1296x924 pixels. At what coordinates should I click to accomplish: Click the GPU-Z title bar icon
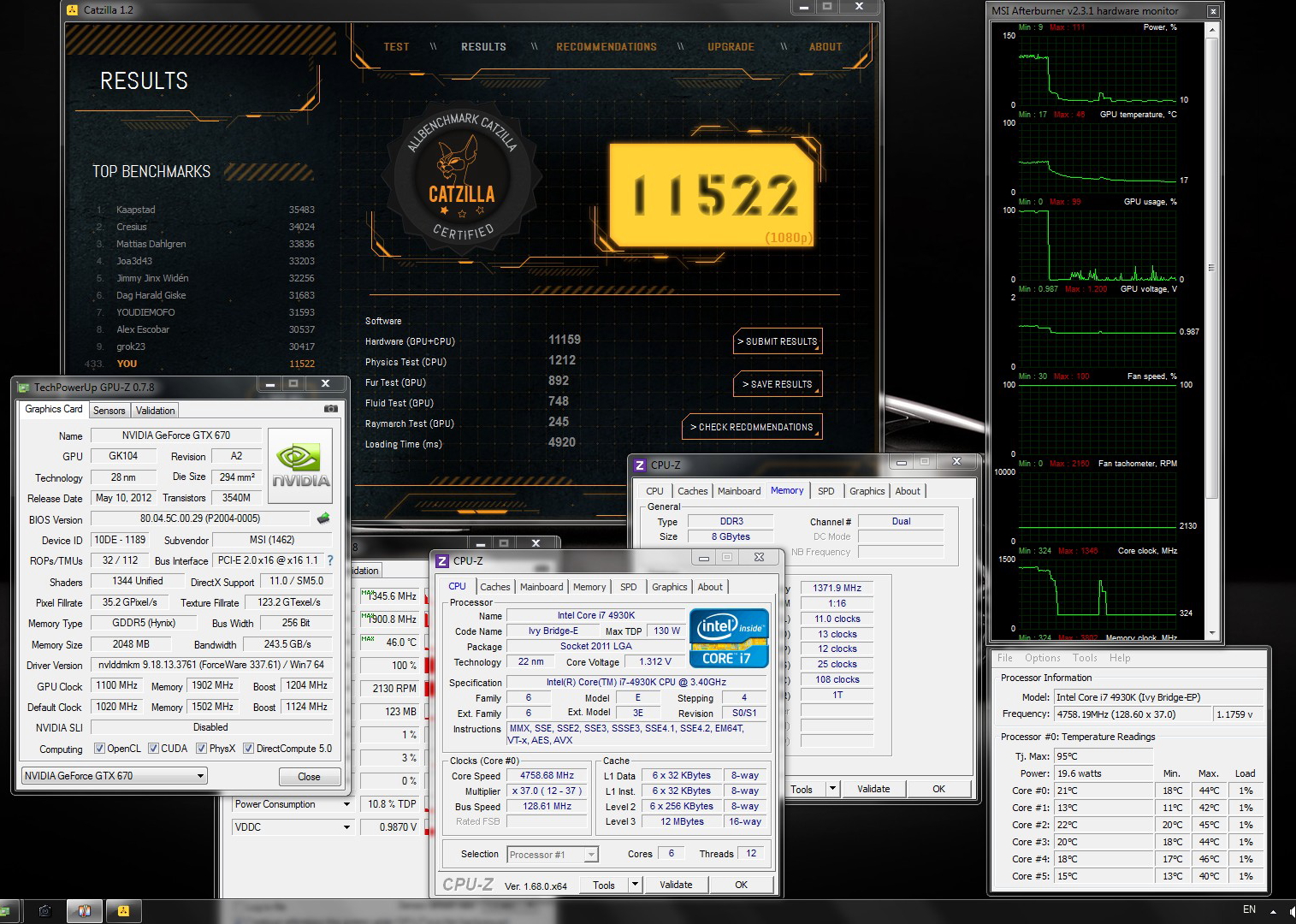(24, 388)
